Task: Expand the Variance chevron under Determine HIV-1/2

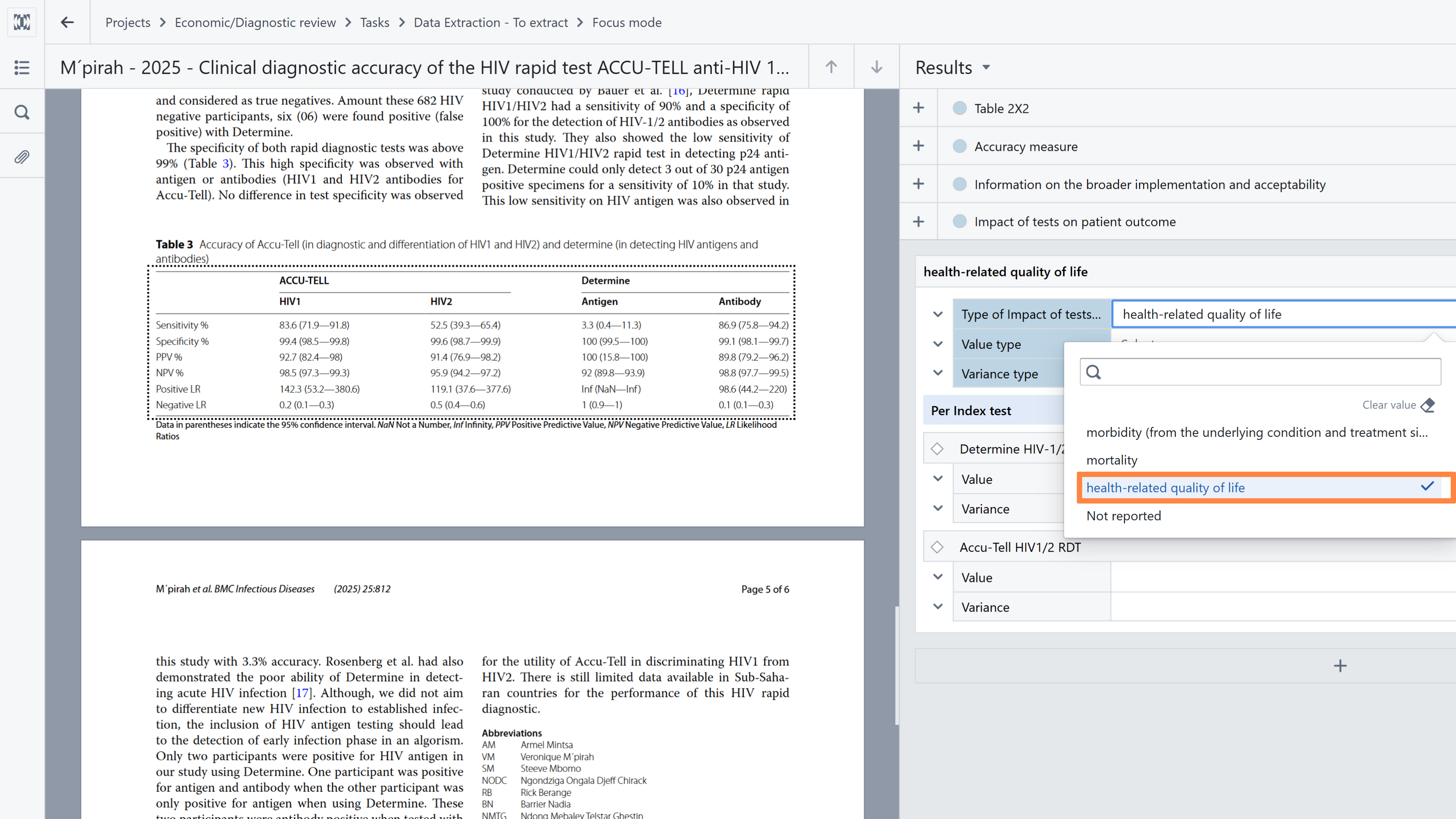Action: [x=938, y=508]
